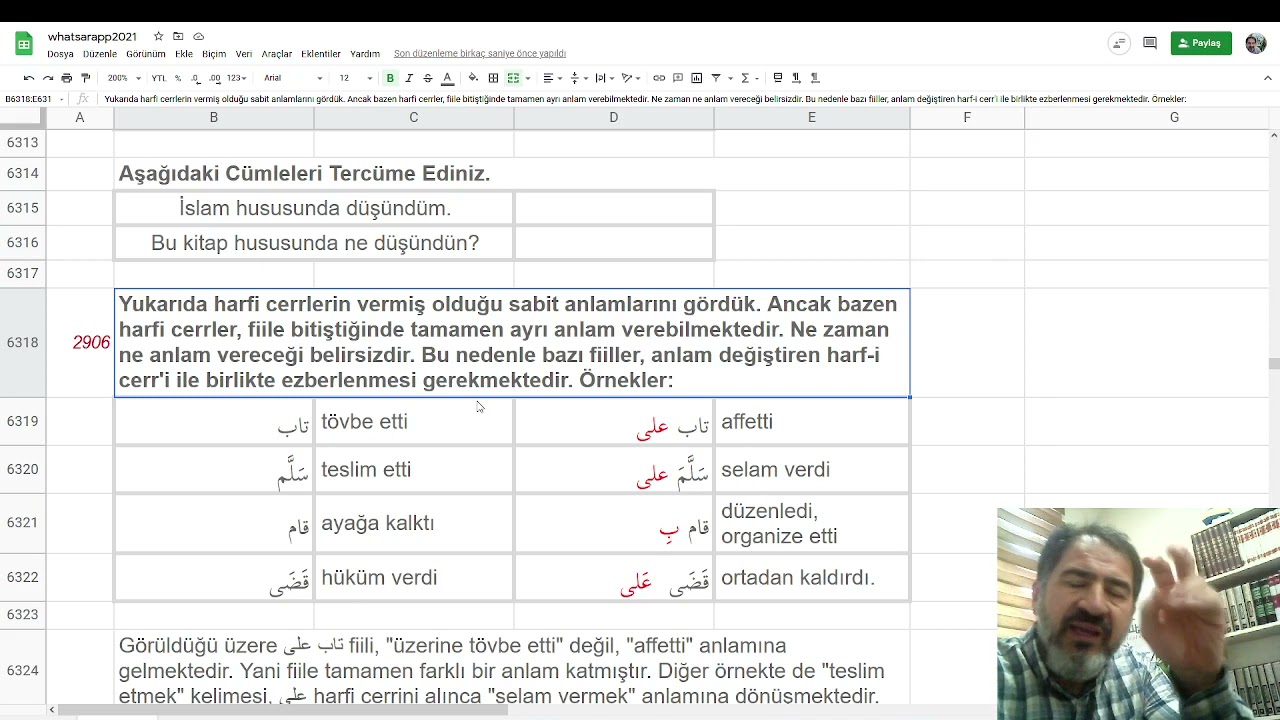The width and height of the screenshot is (1280, 720).
Task: Print the spreadsheet
Action: (66, 78)
